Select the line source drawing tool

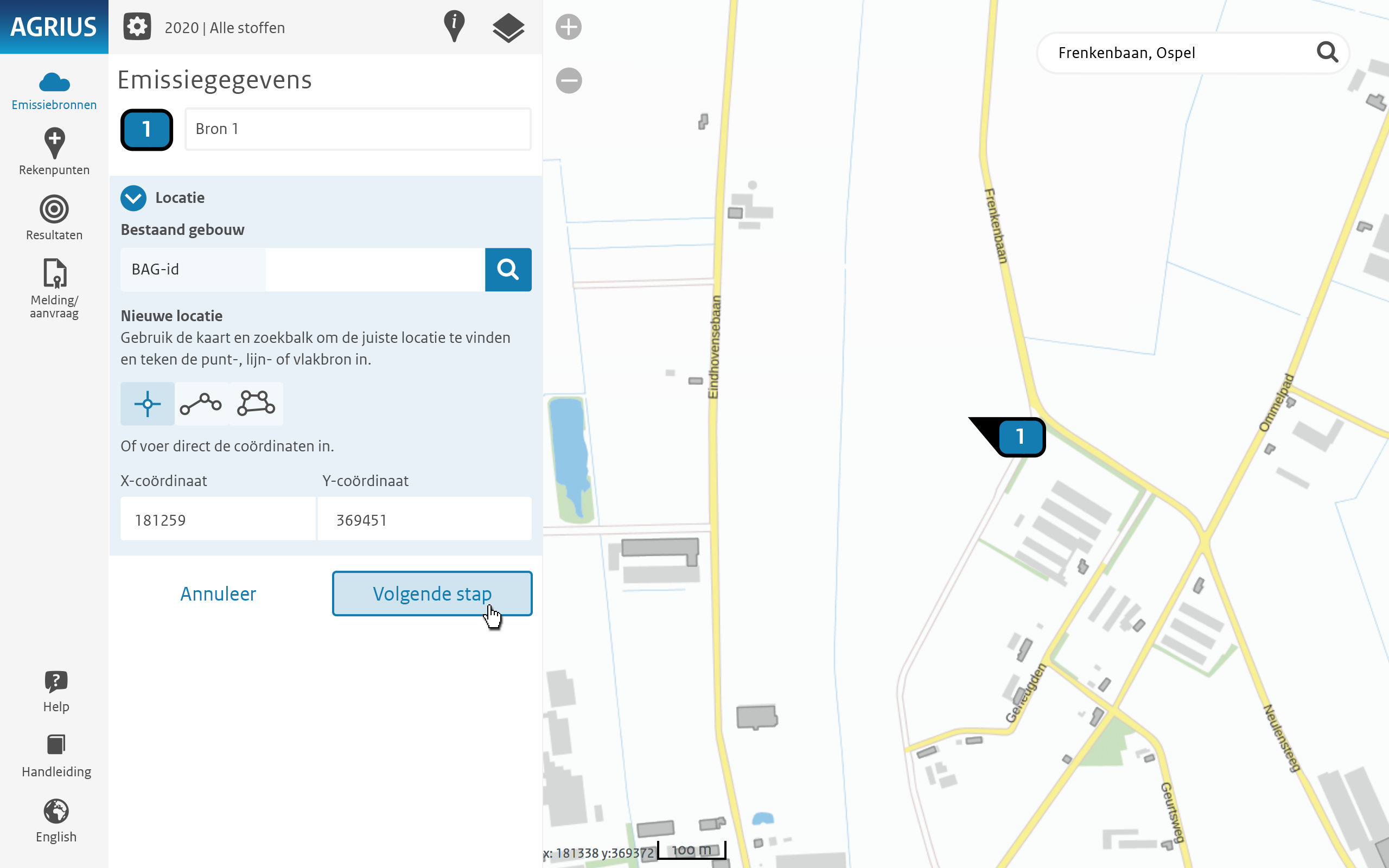click(201, 404)
